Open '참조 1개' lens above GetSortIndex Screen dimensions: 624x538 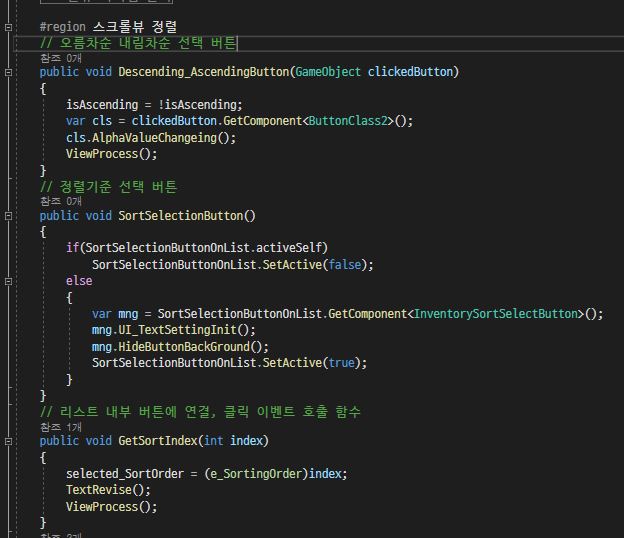click(x=60, y=427)
